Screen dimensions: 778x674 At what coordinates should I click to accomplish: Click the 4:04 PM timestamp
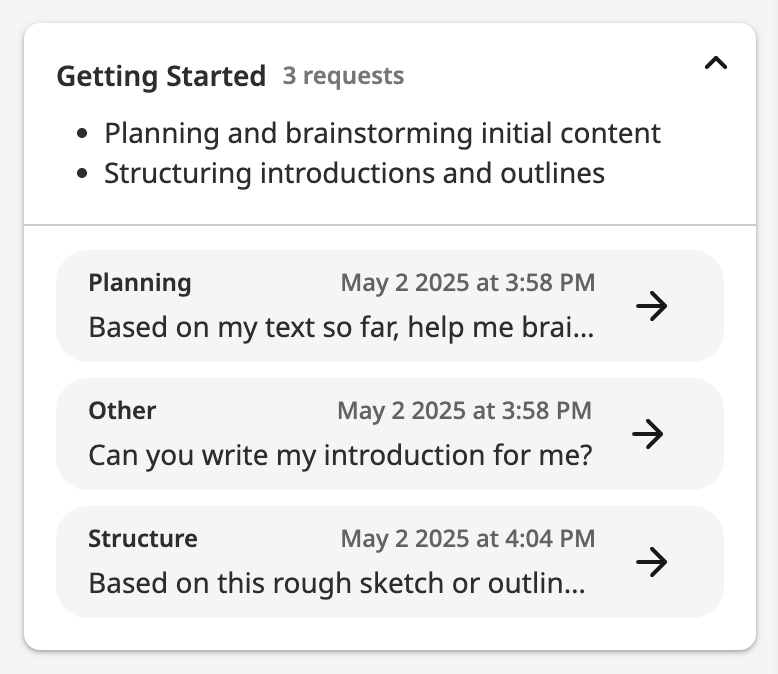tap(468, 539)
